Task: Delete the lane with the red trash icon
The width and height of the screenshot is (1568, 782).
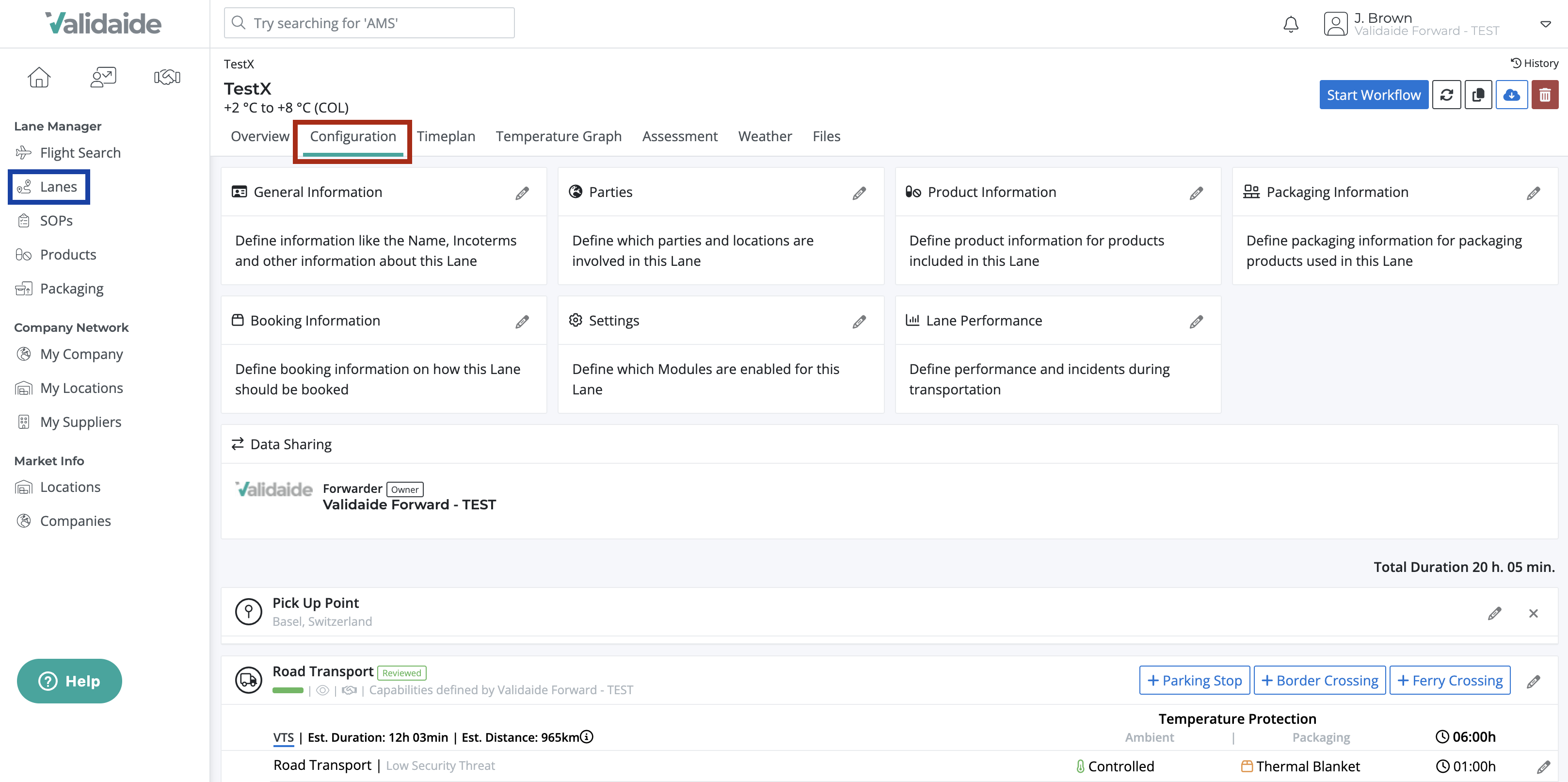Action: [1545, 95]
